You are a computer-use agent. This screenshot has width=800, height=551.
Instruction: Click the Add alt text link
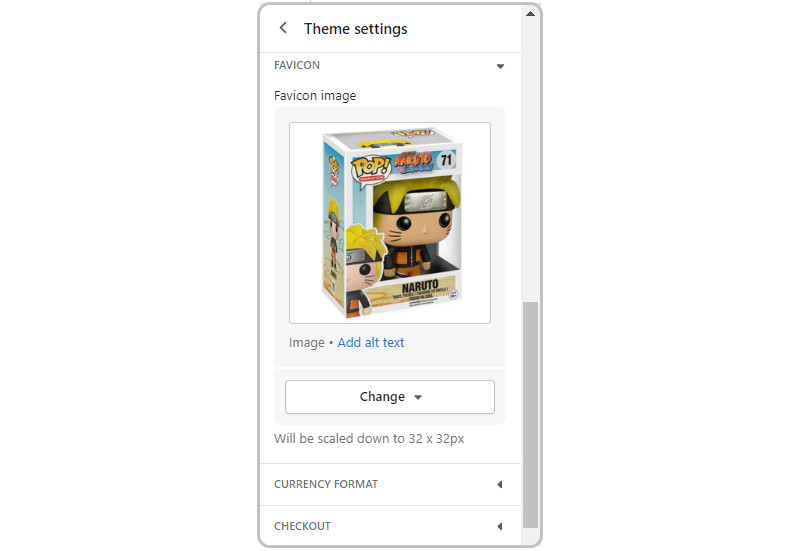click(371, 342)
